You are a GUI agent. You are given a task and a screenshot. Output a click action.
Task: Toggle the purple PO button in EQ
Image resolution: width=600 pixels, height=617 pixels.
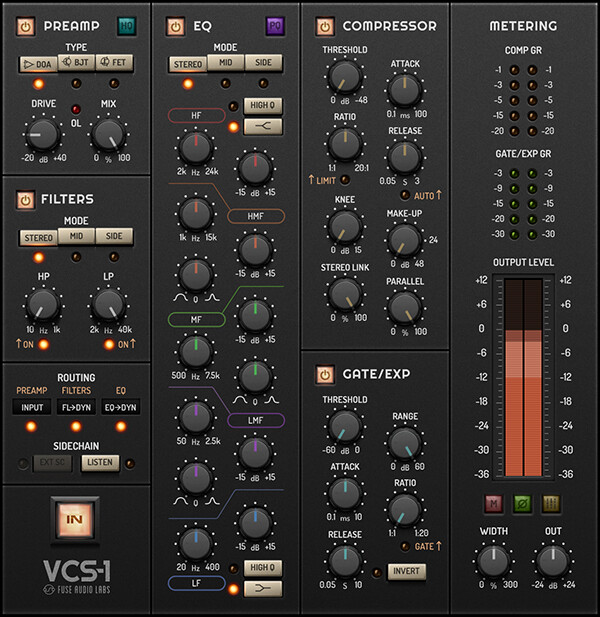pyautogui.click(x=274, y=25)
